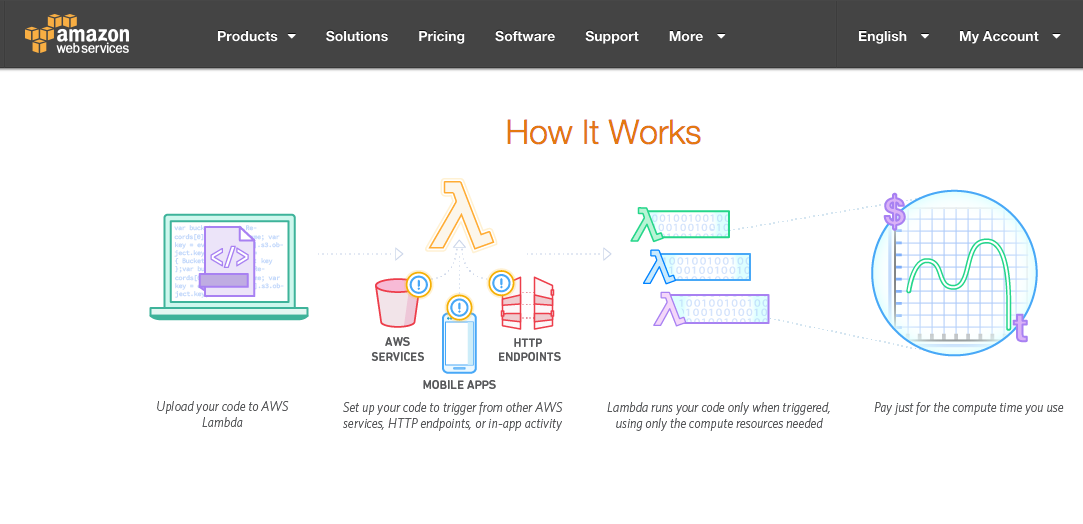This screenshot has width=1083, height=524.
Task: Expand the Products dropdown arrow
Action: pos(291,37)
